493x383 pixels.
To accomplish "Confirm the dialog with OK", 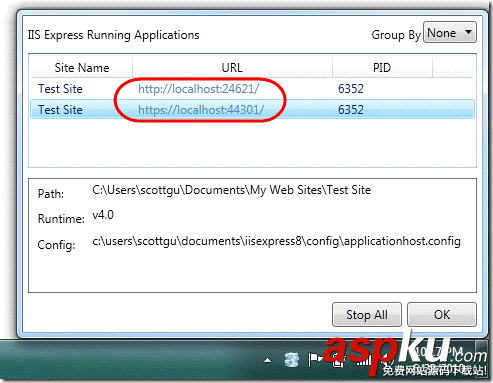I will 442,314.
